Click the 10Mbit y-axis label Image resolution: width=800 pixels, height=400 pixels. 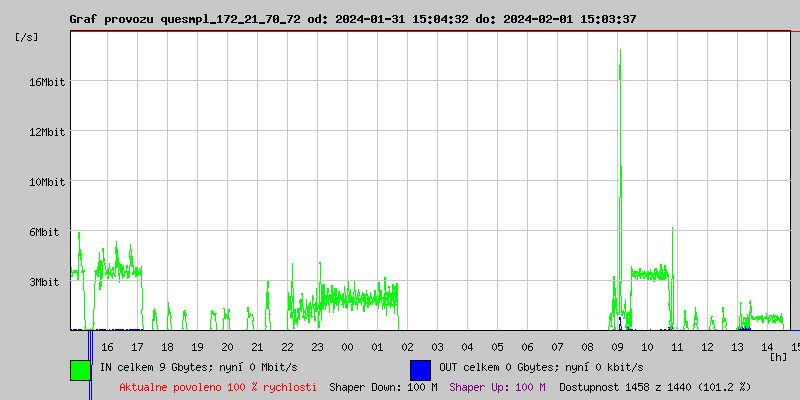47,182
